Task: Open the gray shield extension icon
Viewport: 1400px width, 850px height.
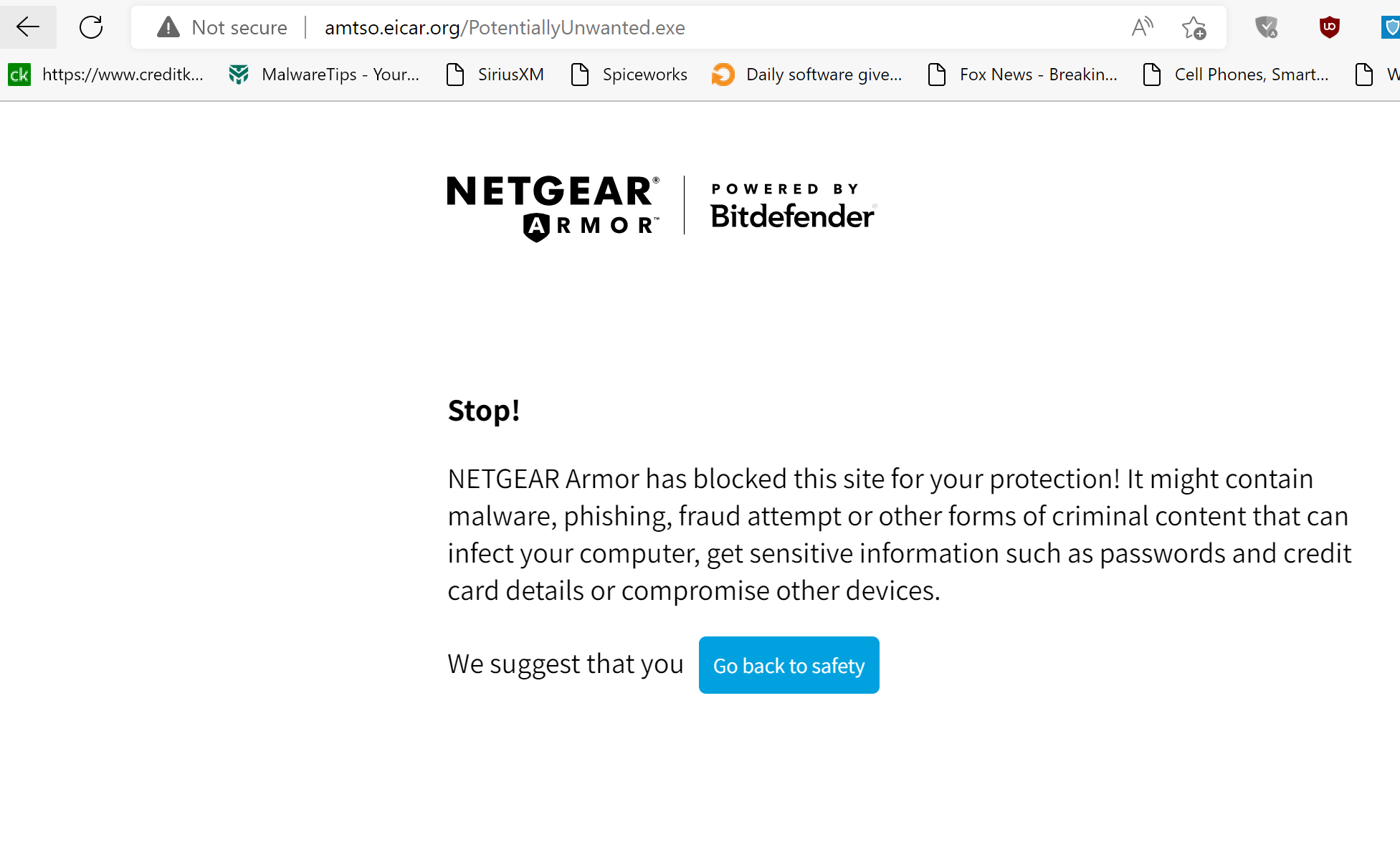Action: point(1267,28)
